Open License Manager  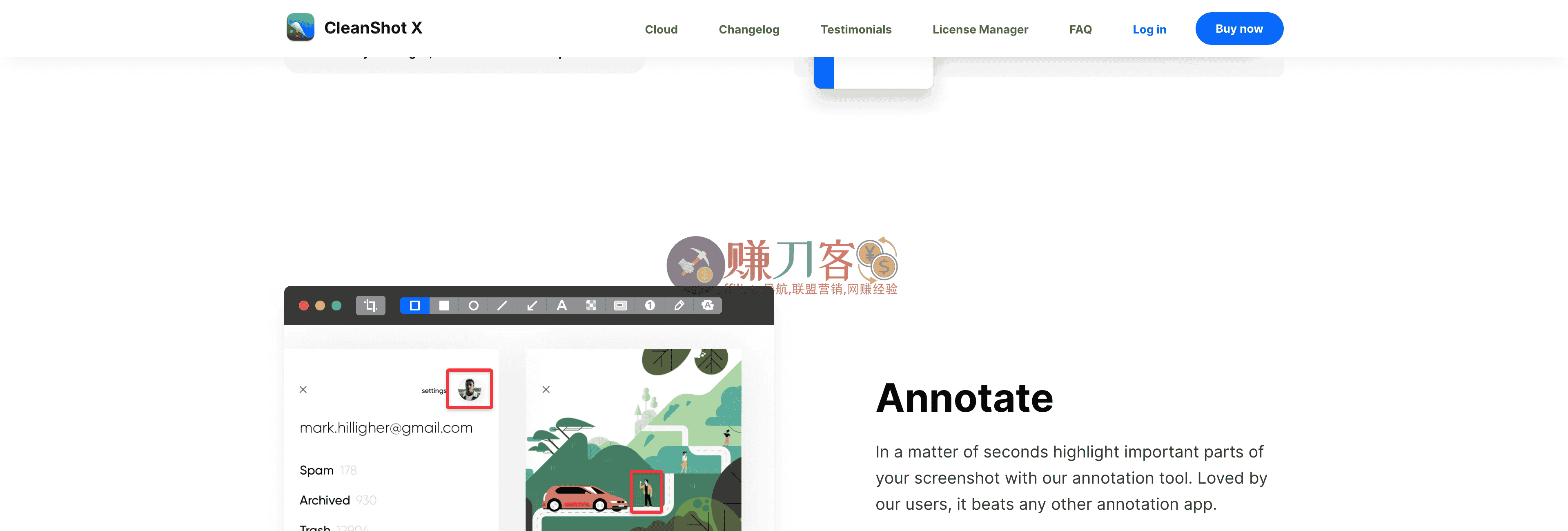point(980,29)
